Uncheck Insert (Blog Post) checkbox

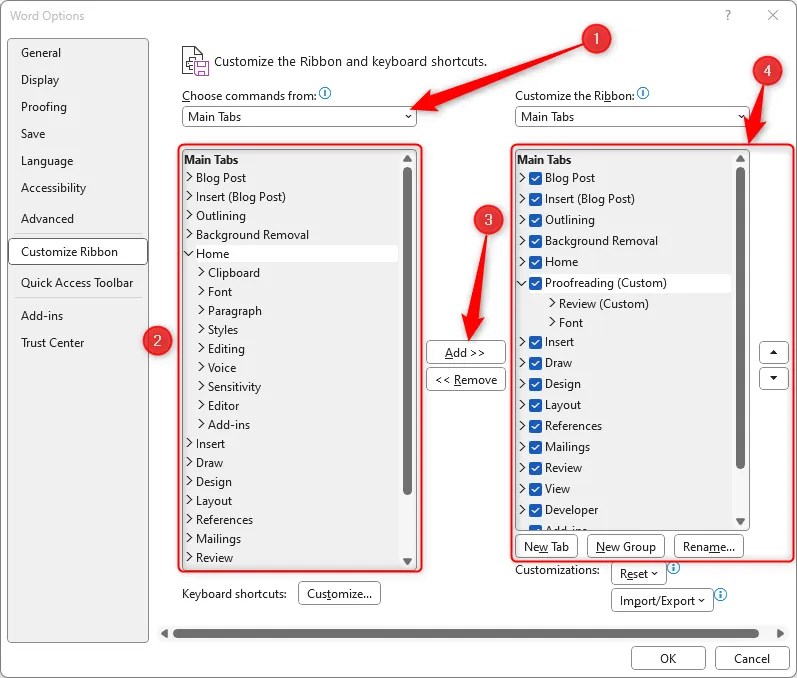click(x=535, y=199)
